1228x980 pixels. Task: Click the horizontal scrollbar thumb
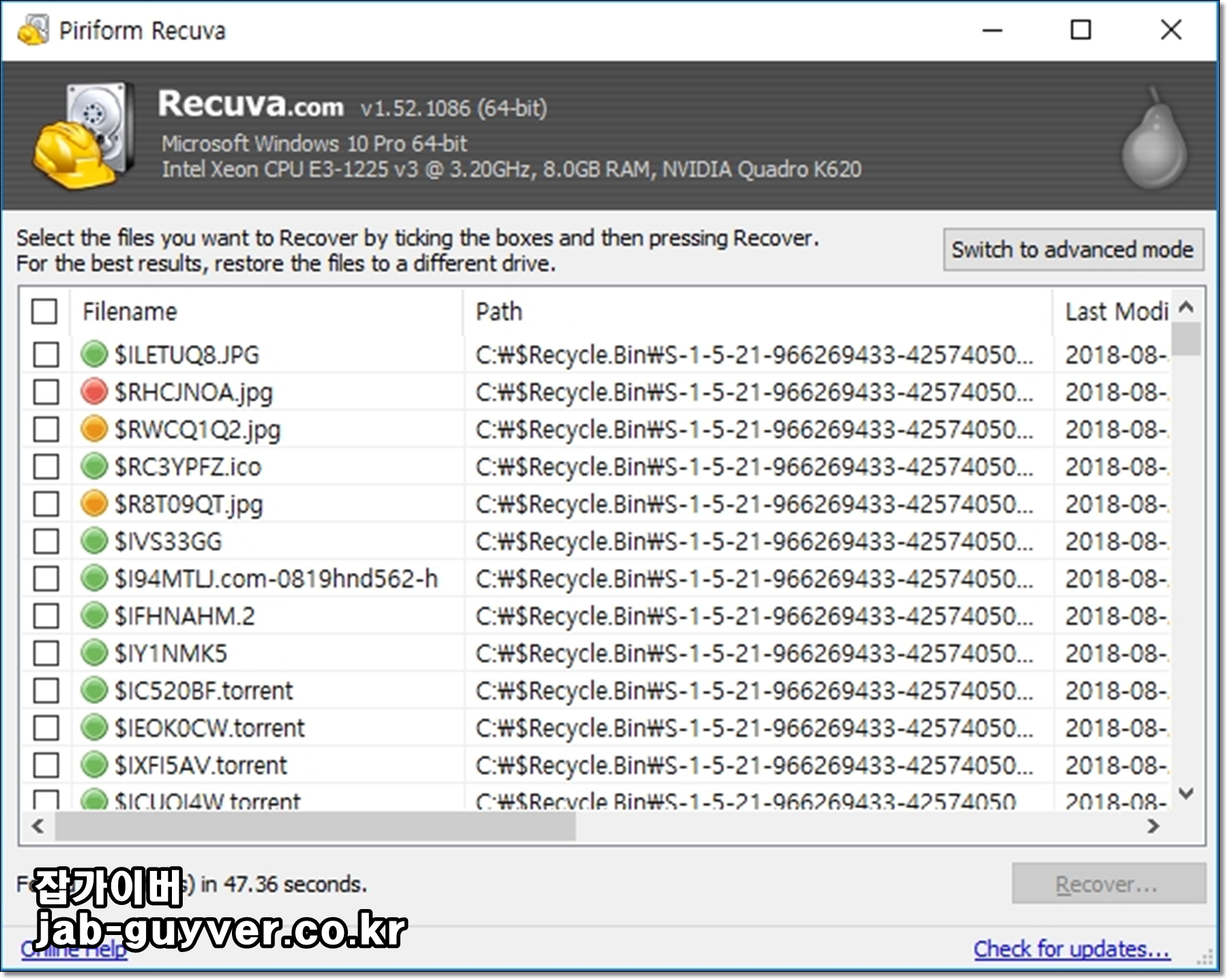315,826
